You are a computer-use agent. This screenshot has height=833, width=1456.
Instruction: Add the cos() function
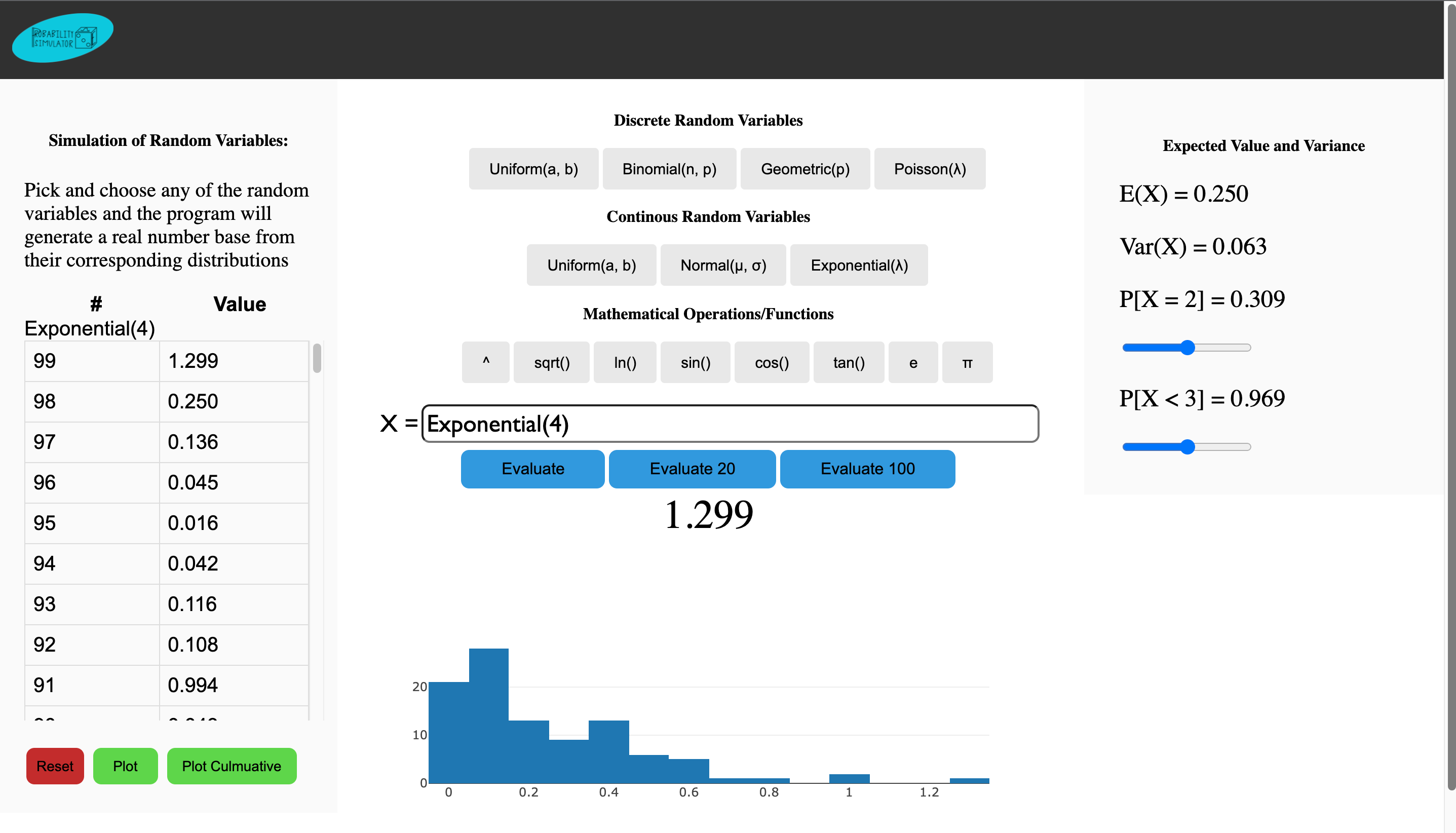coord(772,362)
